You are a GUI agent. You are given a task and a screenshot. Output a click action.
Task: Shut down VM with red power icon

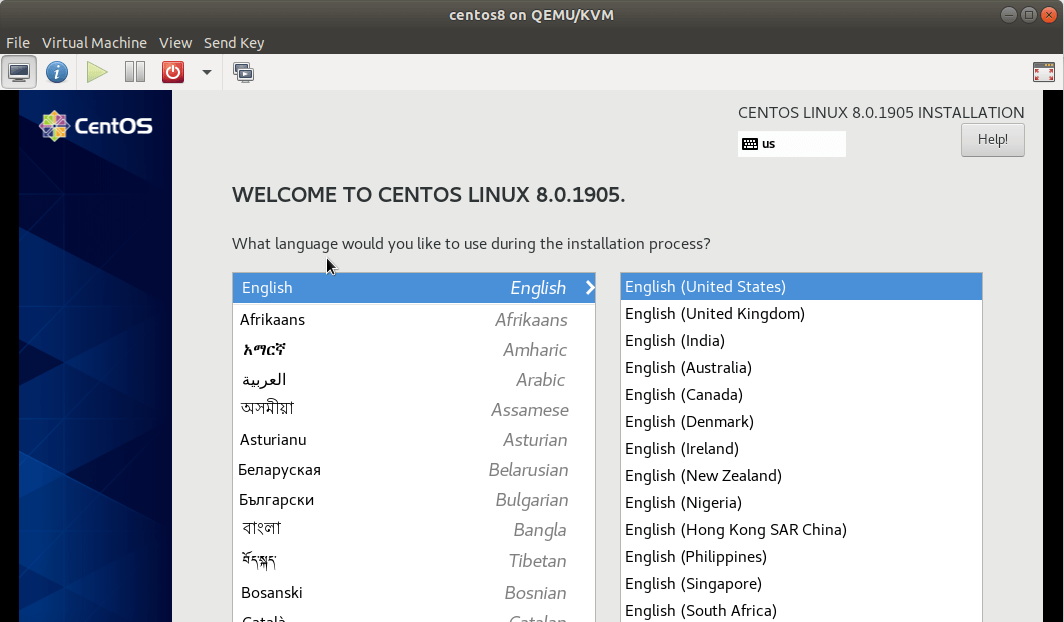pos(173,72)
